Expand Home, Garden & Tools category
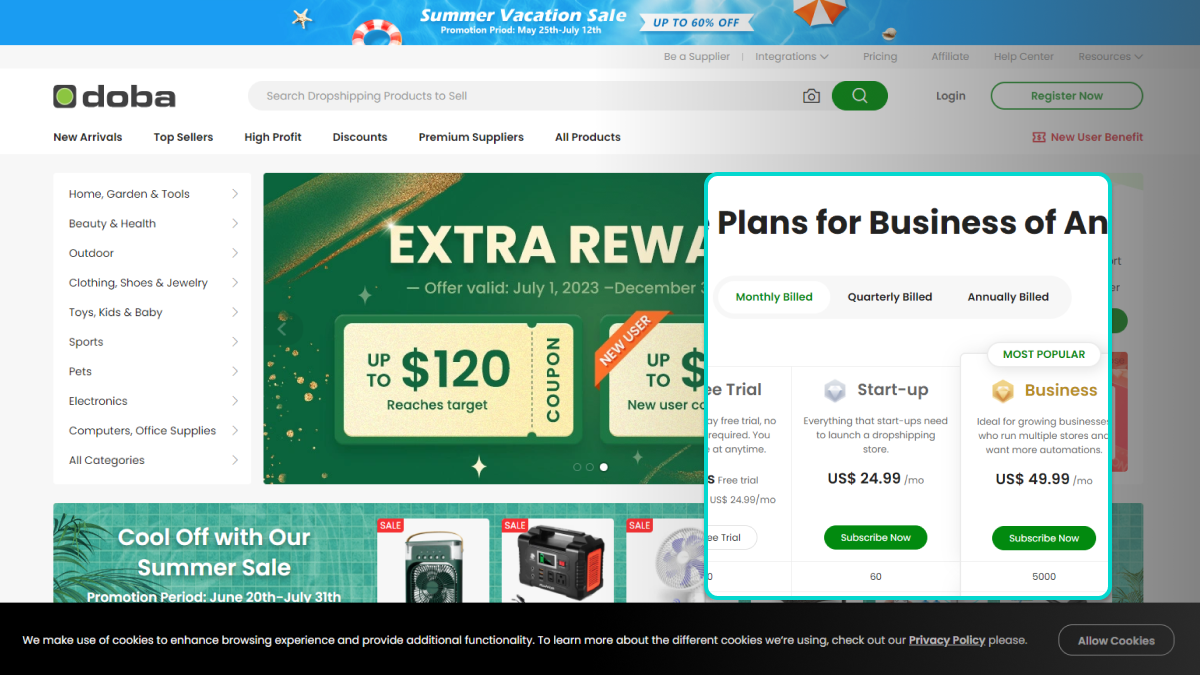The width and height of the screenshot is (1200, 675). click(x=153, y=194)
